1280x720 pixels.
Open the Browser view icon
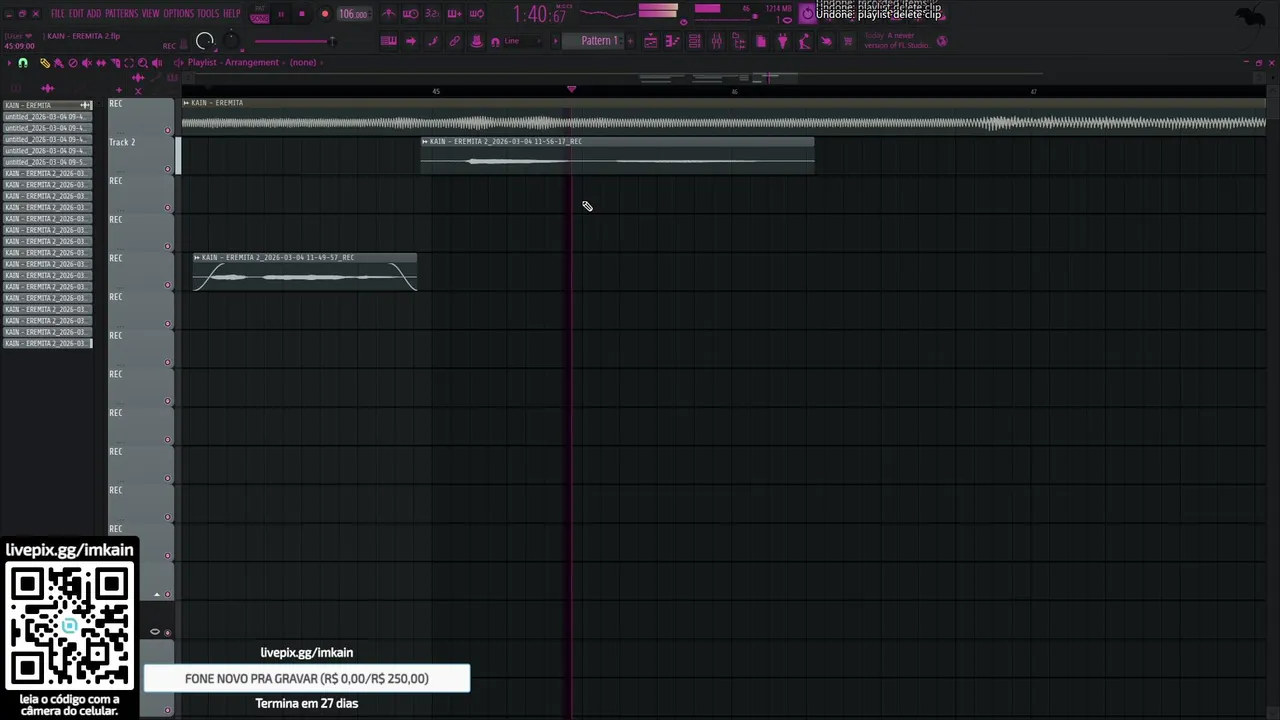738,41
